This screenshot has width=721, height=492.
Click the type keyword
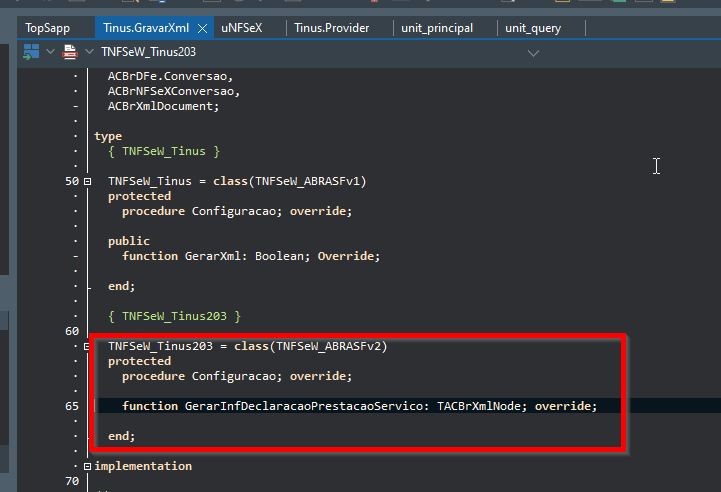coord(108,137)
